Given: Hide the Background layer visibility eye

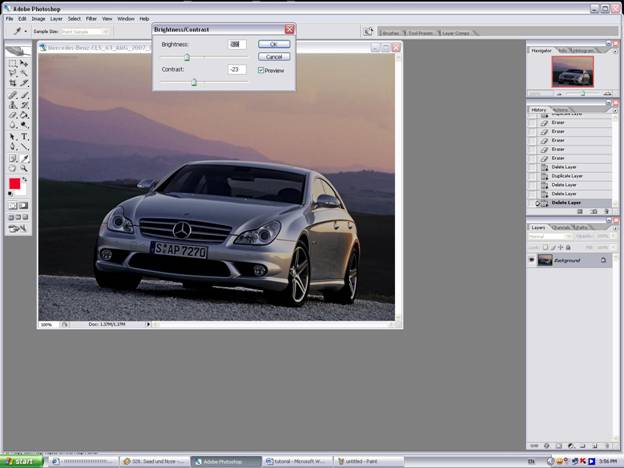Looking at the screenshot, I should click(532, 260).
